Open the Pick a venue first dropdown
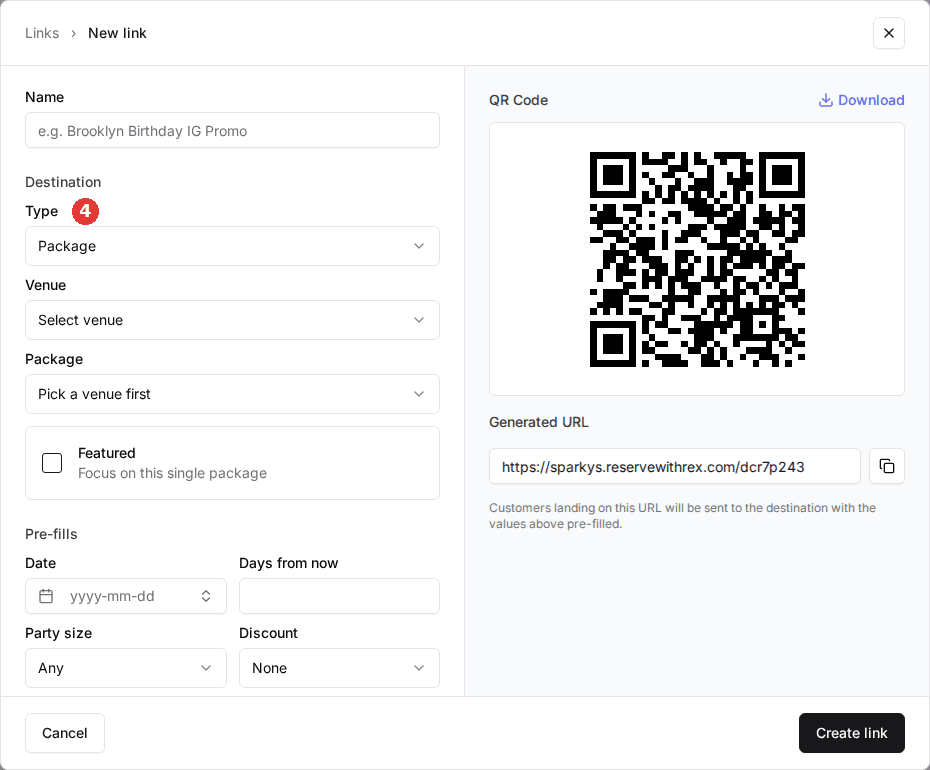930x770 pixels. (x=232, y=394)
